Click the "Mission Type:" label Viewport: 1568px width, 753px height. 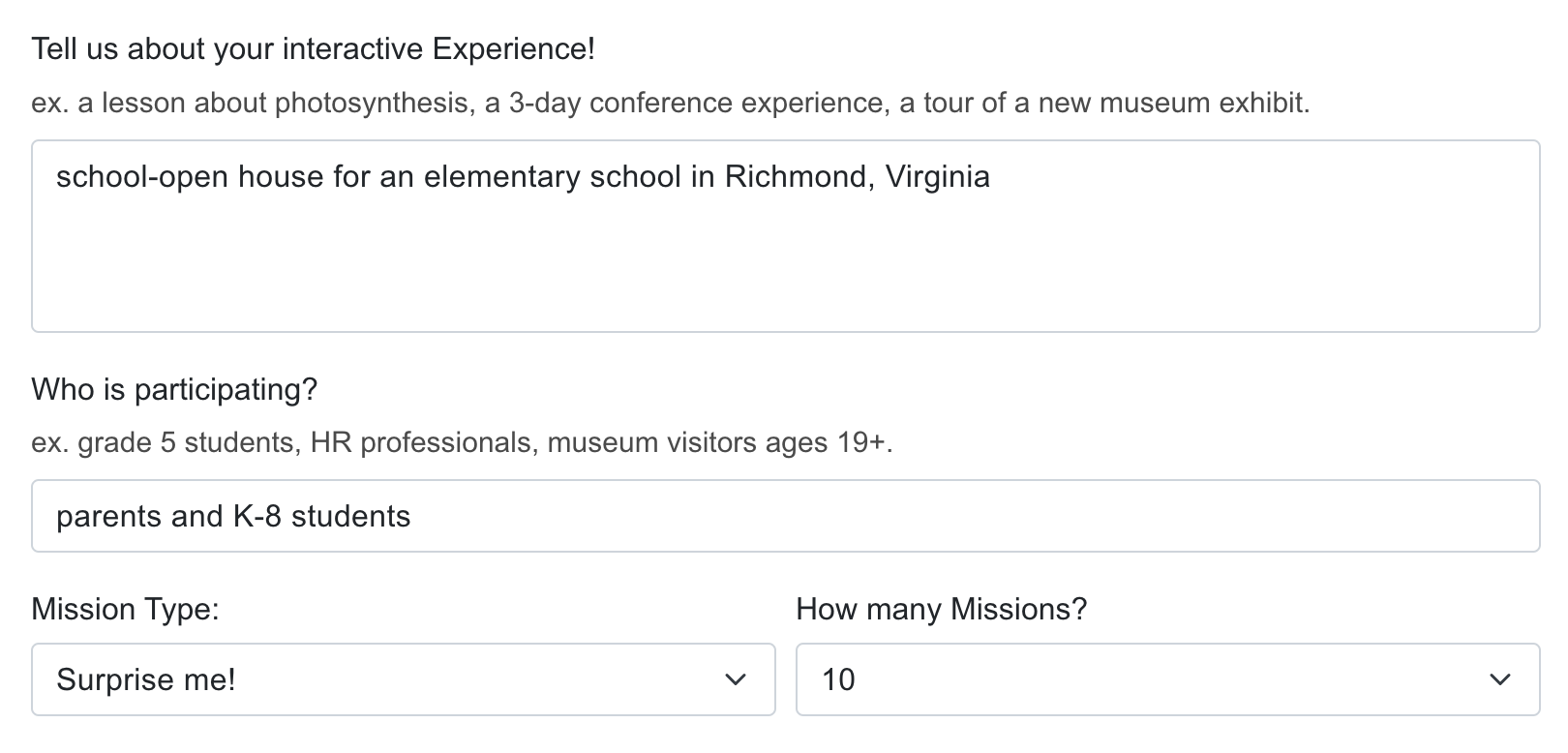coord(125,610)
